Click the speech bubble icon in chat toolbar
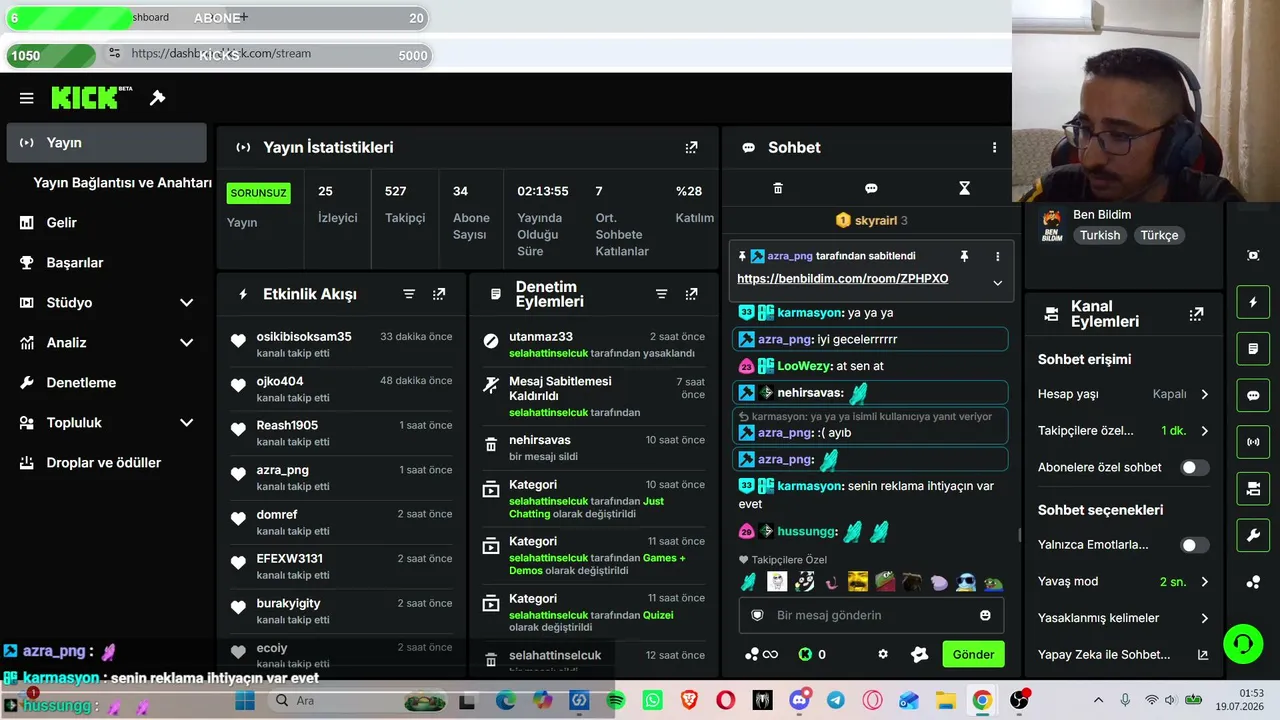The width and height of the screenshot is (1280, 720). 871,188
